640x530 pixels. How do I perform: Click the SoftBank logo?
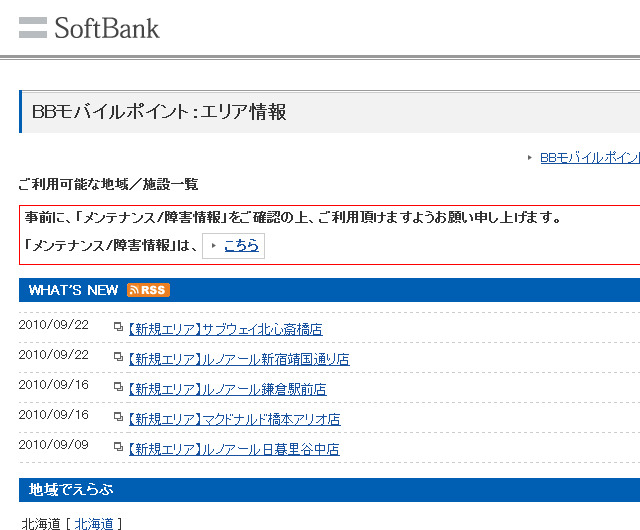[x=89, y=27]
